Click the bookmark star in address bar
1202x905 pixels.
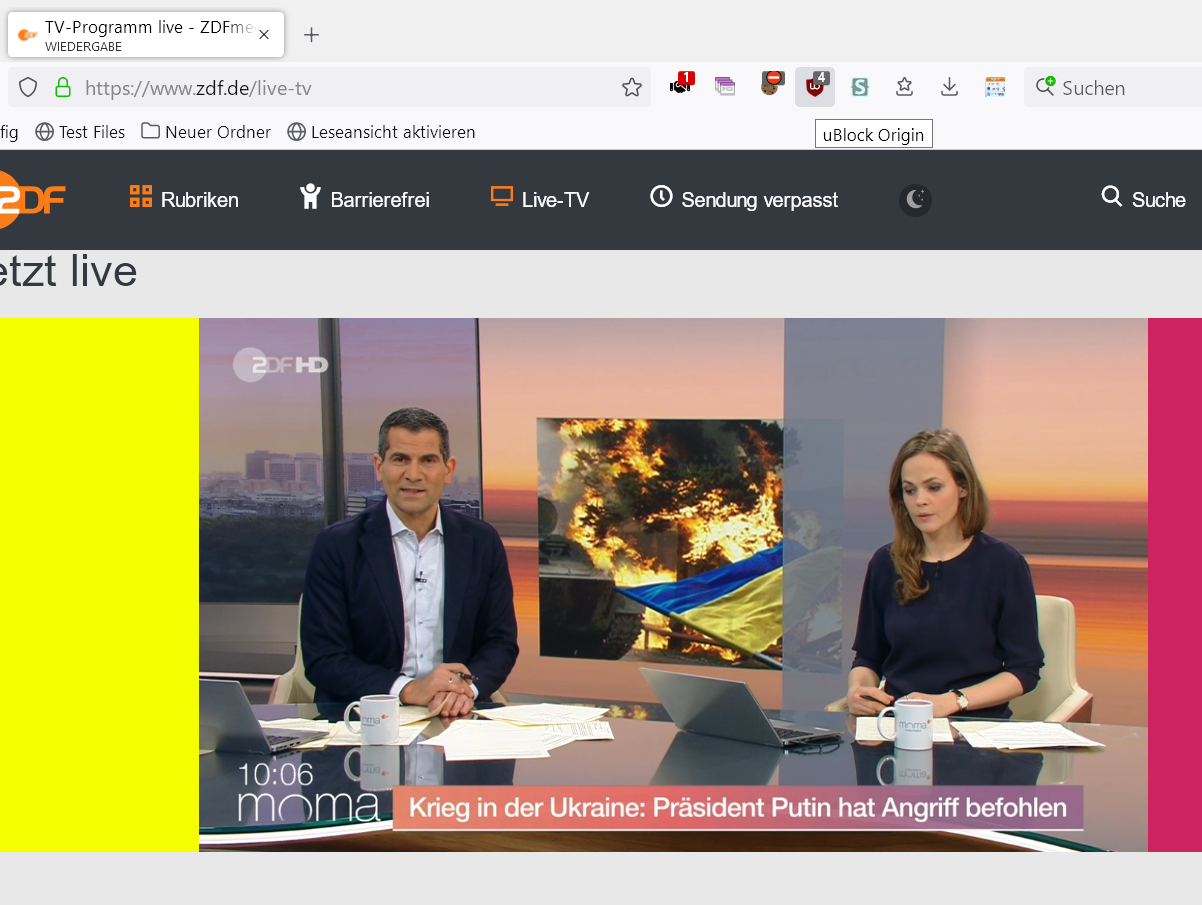pos(632,88)
